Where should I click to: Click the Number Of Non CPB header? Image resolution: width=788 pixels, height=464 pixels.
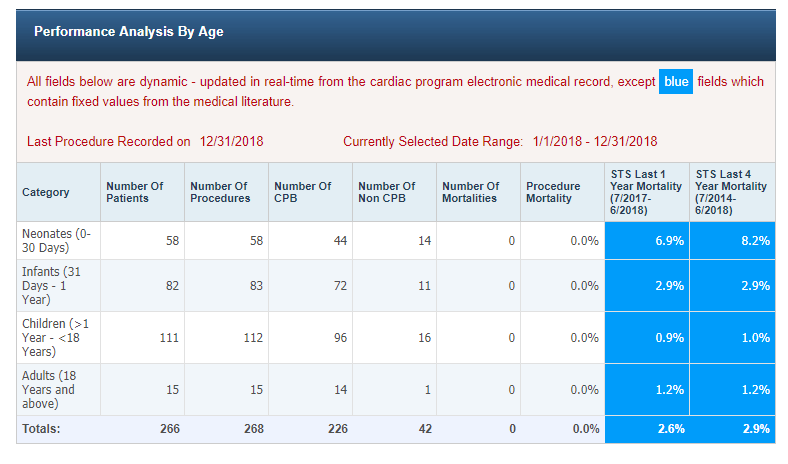(x=387, y=192)
